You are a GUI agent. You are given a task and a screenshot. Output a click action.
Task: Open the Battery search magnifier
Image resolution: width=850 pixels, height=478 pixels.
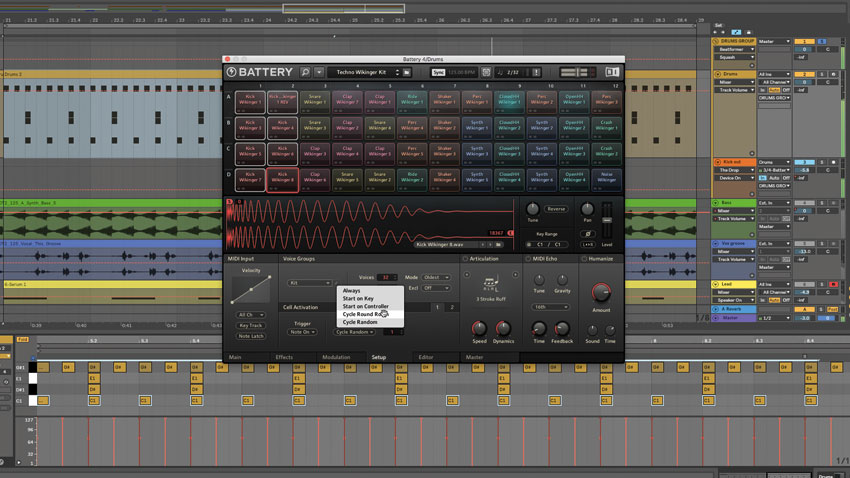click(x=305, y=72)
